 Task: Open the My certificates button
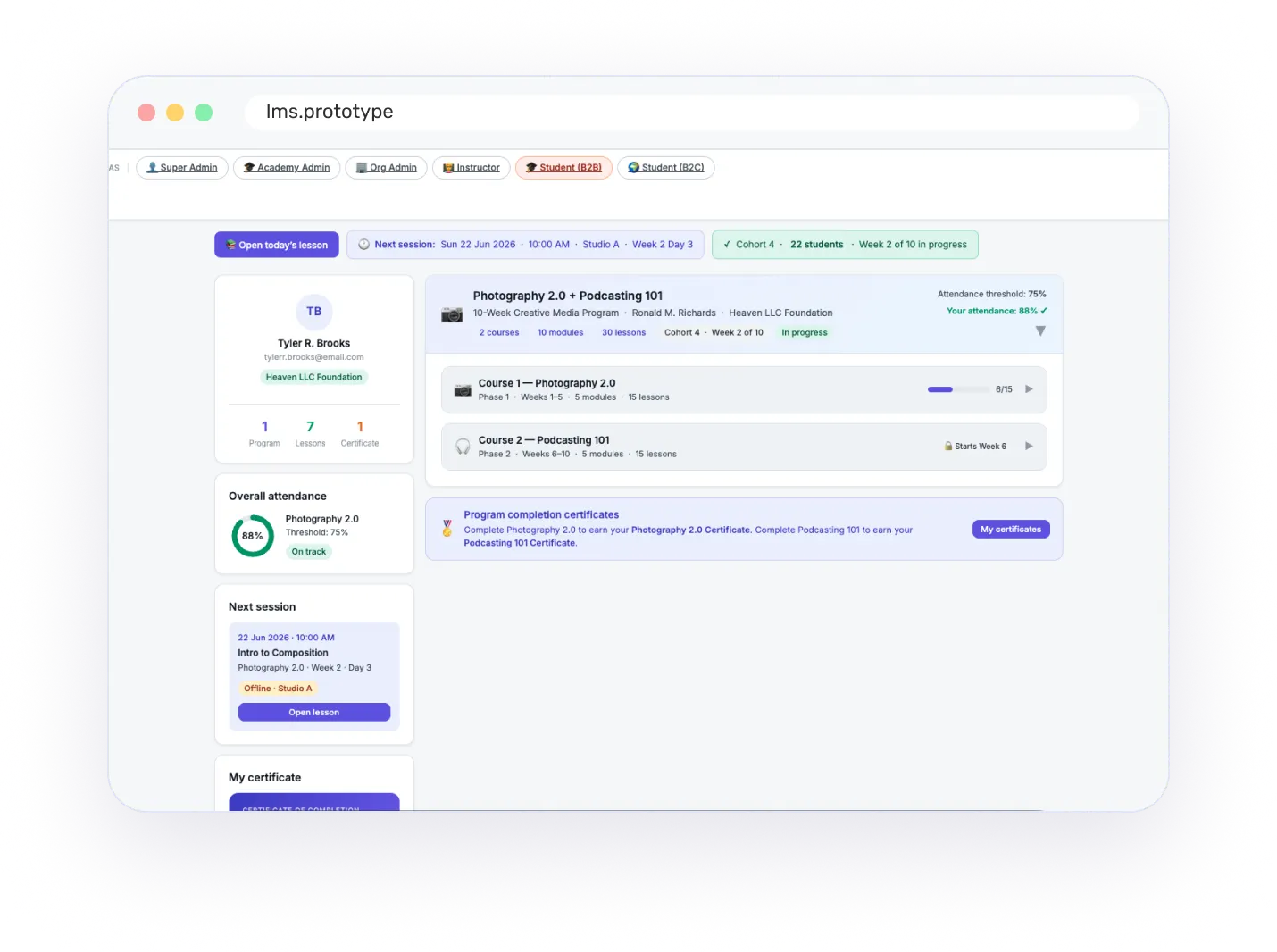(1011, 530)
